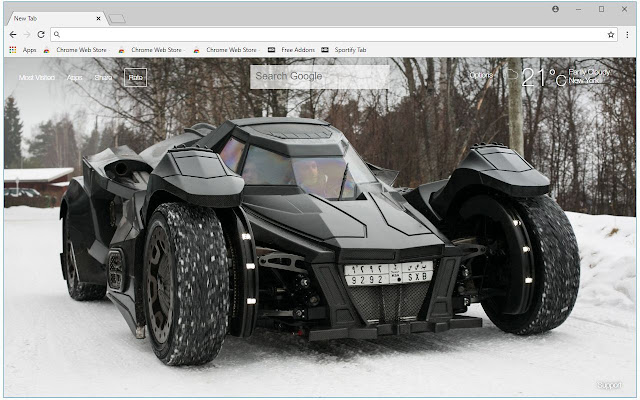
Task: Click the browser forward arrow
Action: [27, 35]
